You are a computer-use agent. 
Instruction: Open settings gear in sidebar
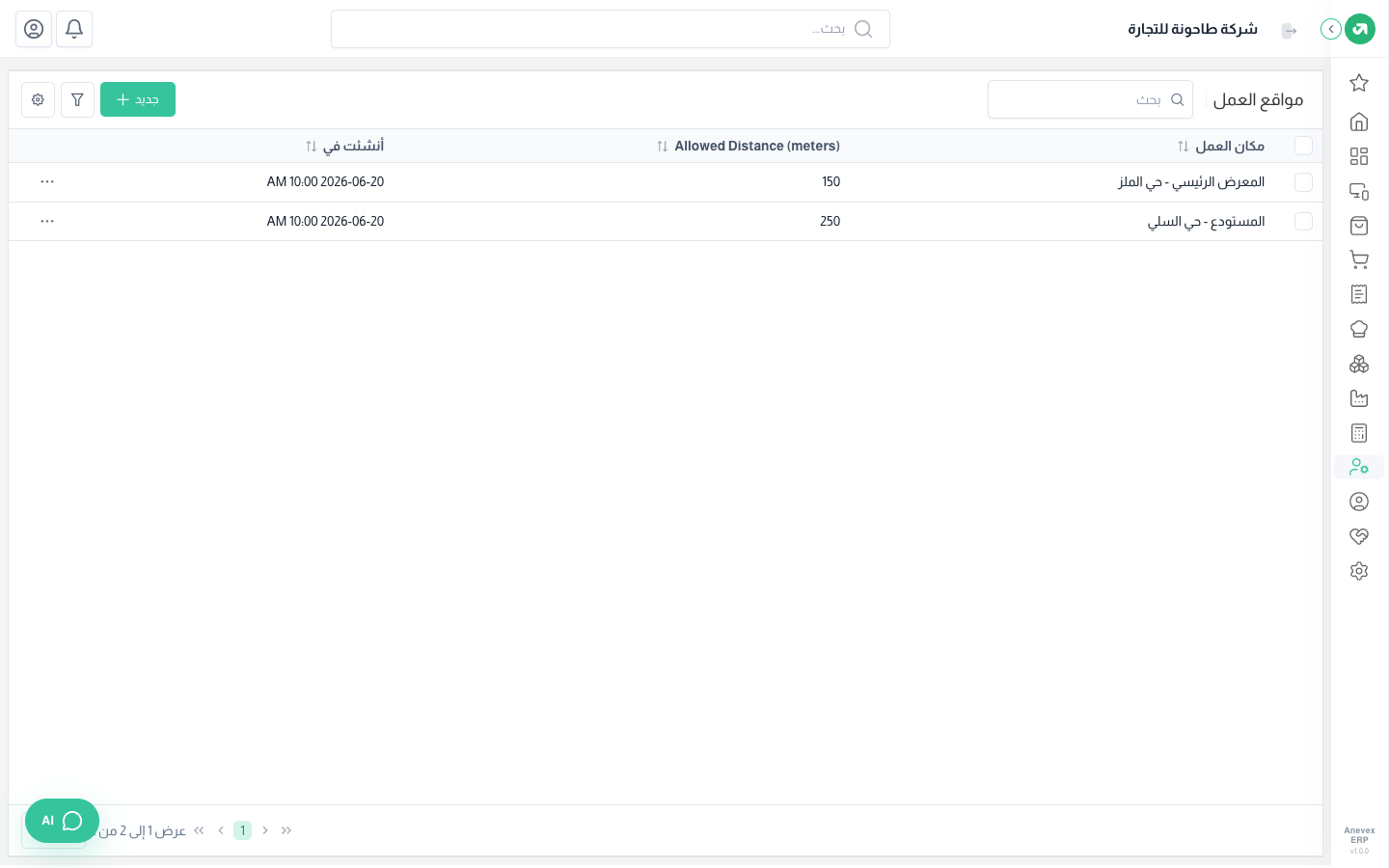(1359, 571)
